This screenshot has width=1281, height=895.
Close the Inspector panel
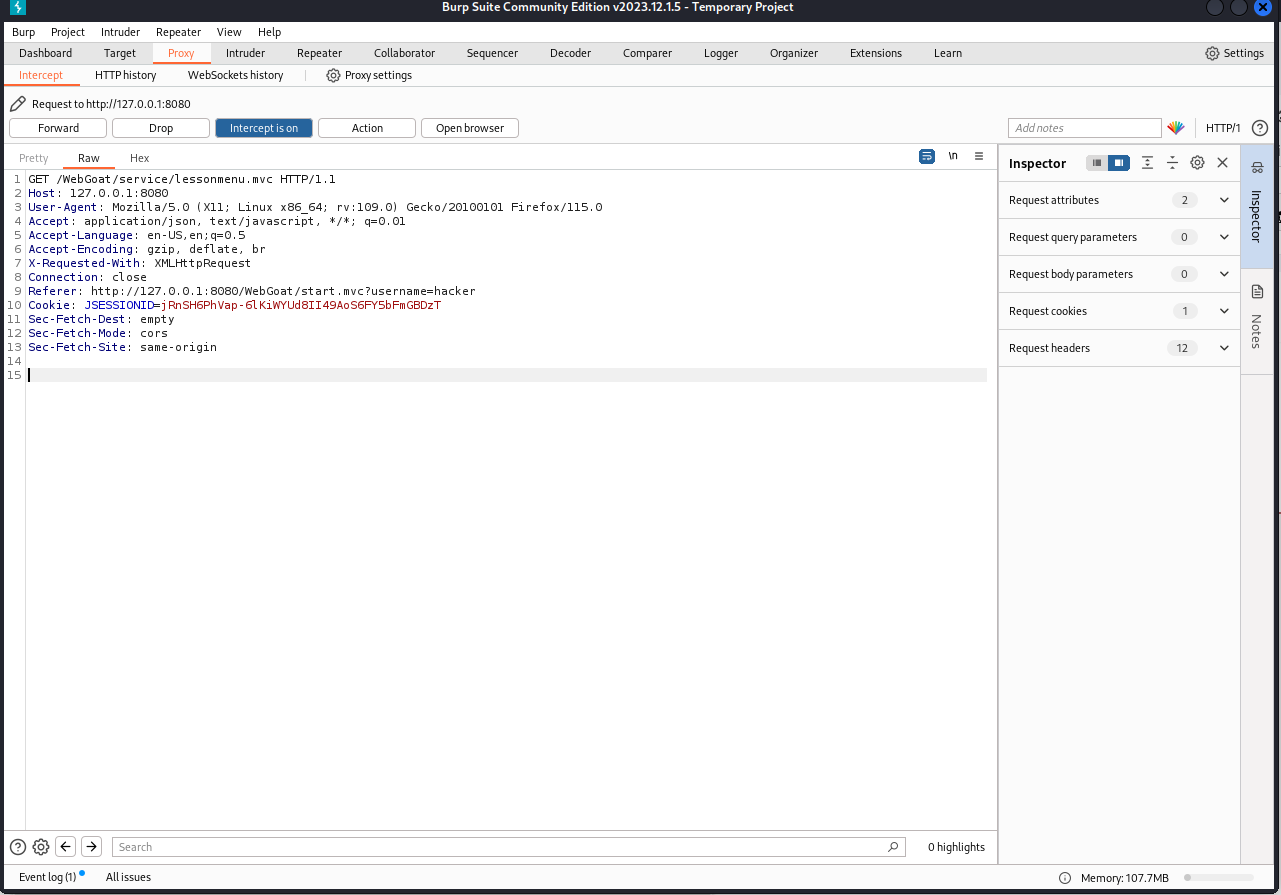[x=1222, y=163]
